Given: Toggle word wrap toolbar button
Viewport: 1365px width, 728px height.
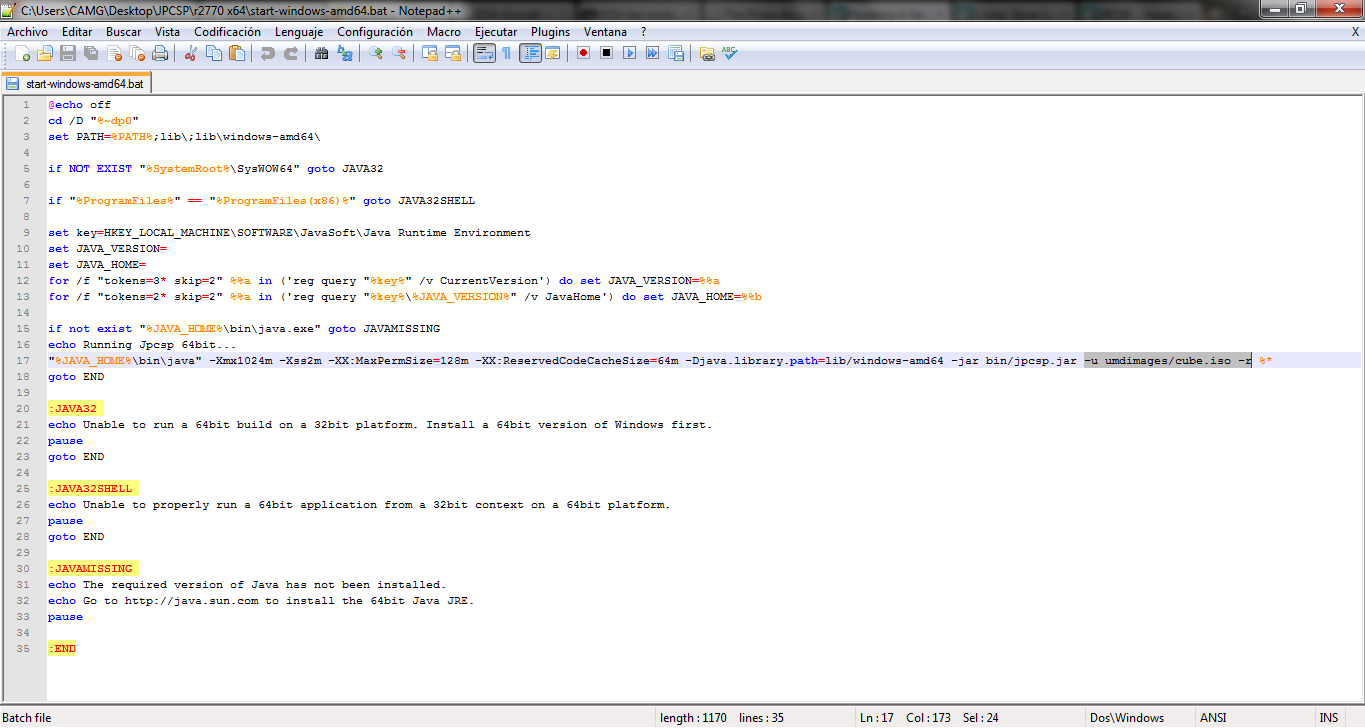Looking at the screenshot, I should 484,53.
